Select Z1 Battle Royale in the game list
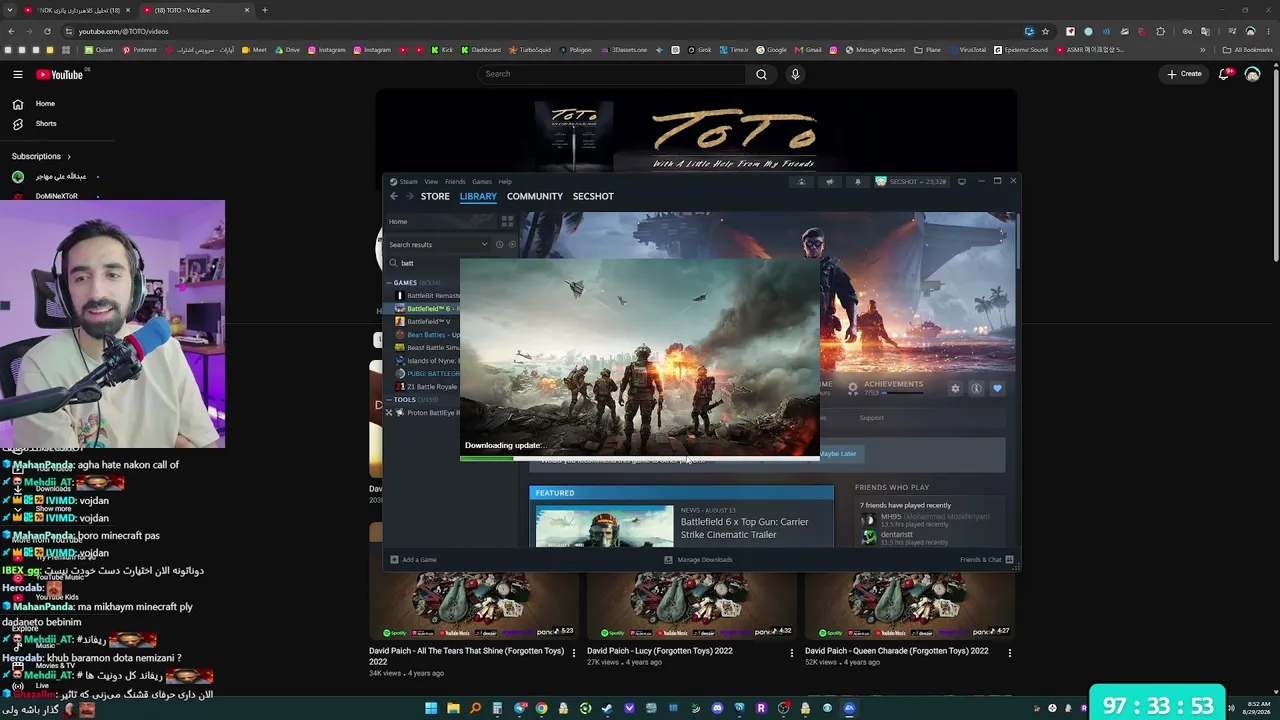 (x=427, y=387)
